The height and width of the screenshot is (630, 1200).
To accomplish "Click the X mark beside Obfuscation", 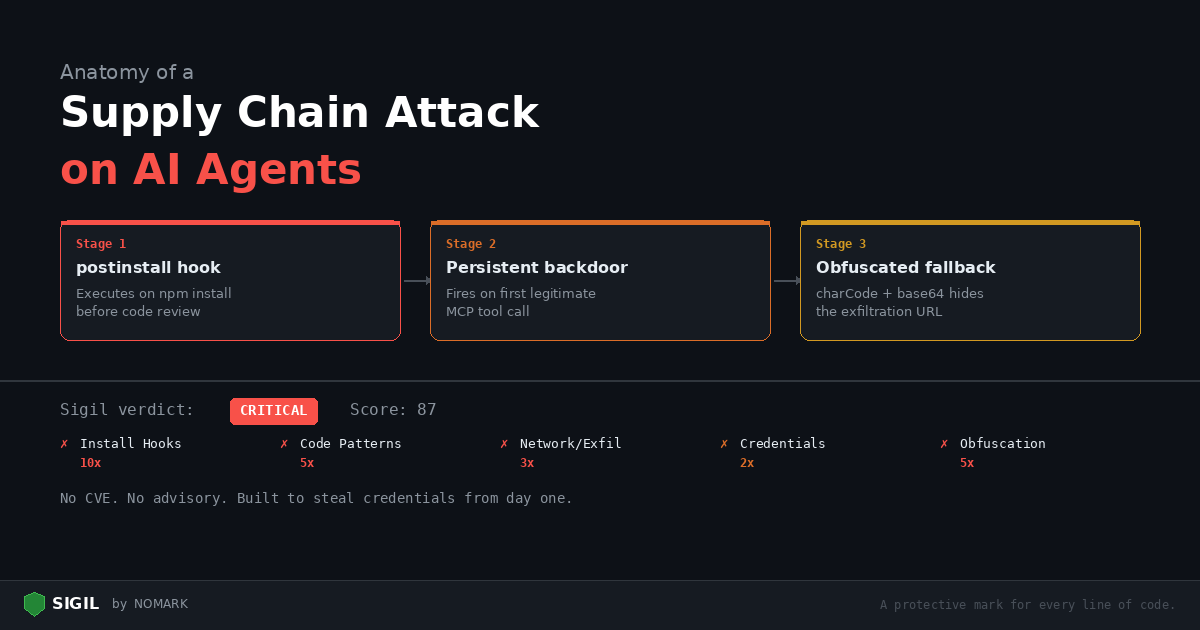I will pyautogui.click(x=944, y=444).
